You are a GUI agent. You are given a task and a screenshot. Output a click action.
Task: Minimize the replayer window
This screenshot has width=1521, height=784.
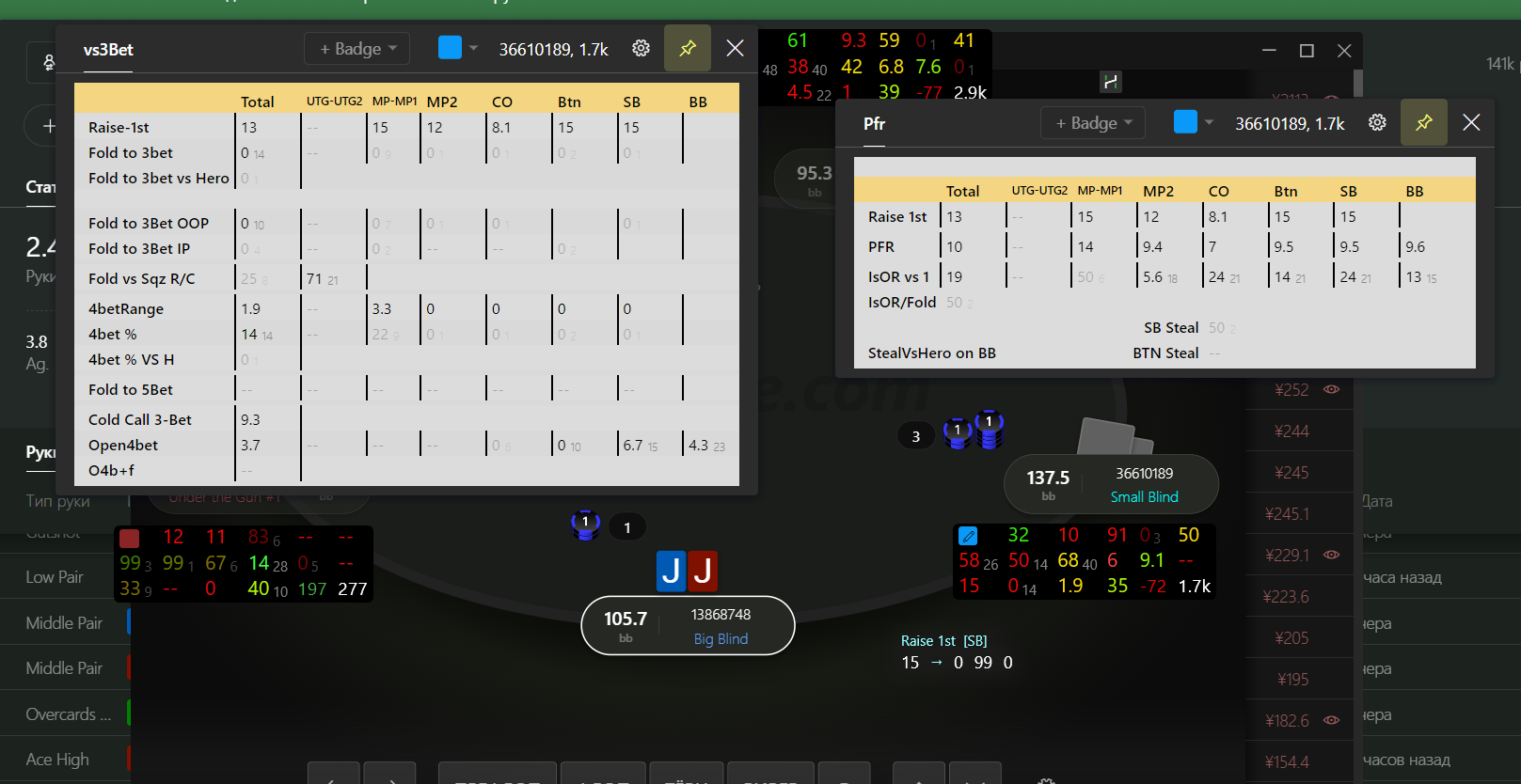tap(1269, 51)
